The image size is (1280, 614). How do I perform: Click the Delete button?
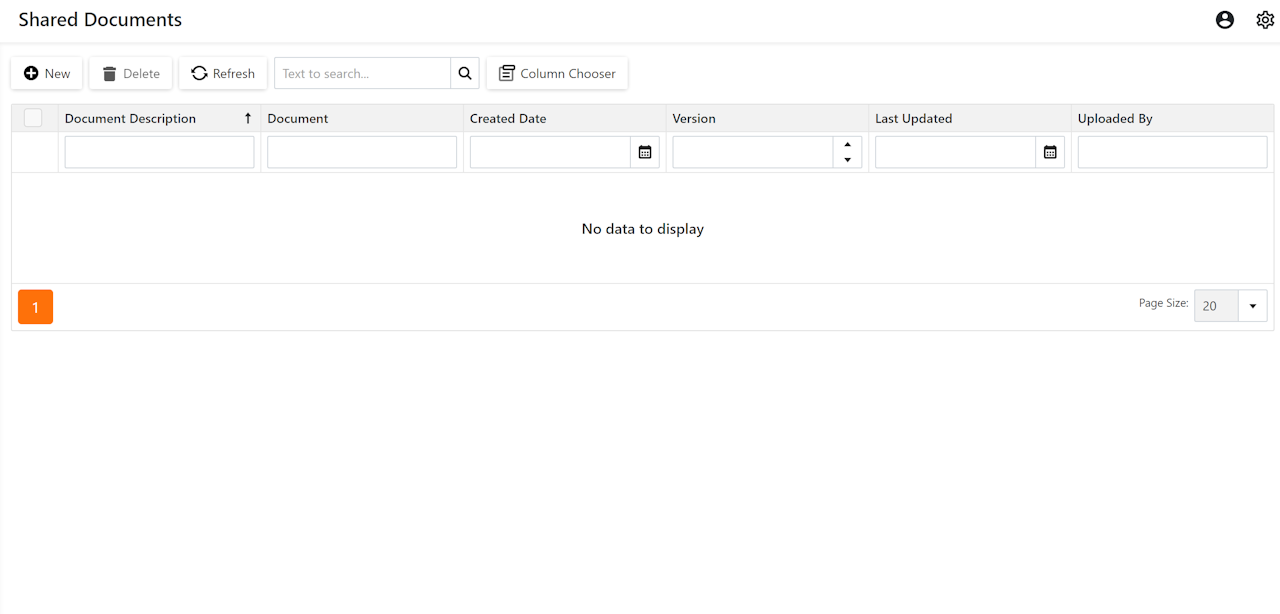point(131,73)
